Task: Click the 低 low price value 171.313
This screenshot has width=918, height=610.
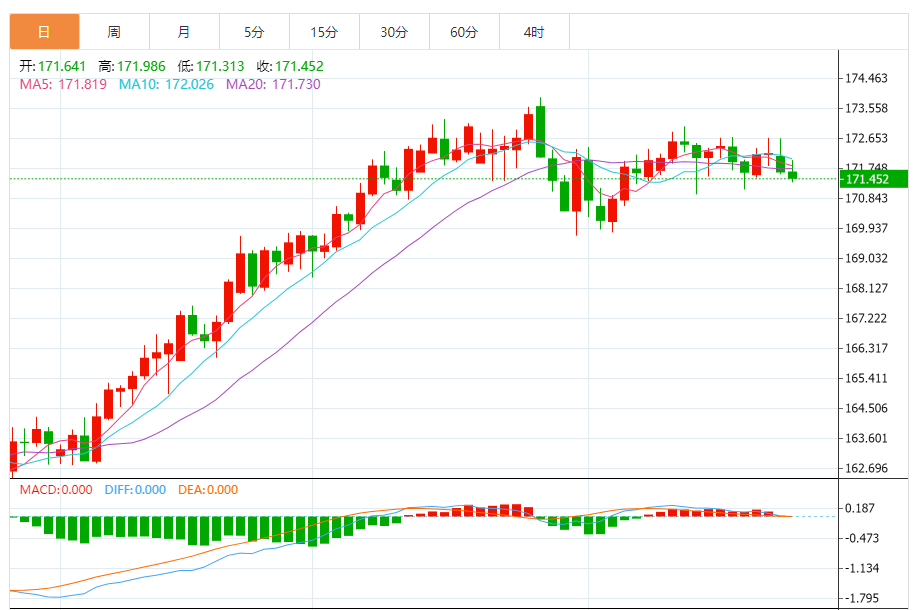Action: pos(221,66)
